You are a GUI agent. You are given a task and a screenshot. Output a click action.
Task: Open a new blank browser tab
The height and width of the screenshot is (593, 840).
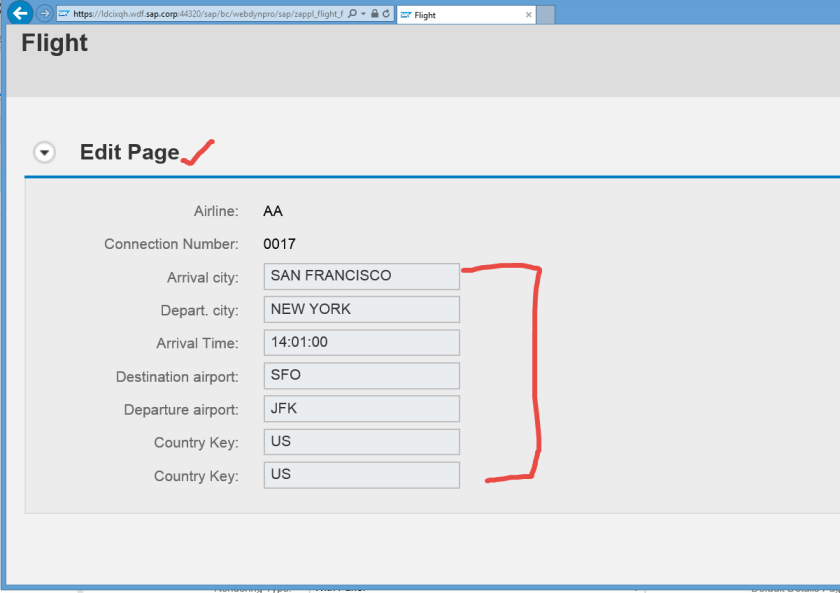(547, 15)
